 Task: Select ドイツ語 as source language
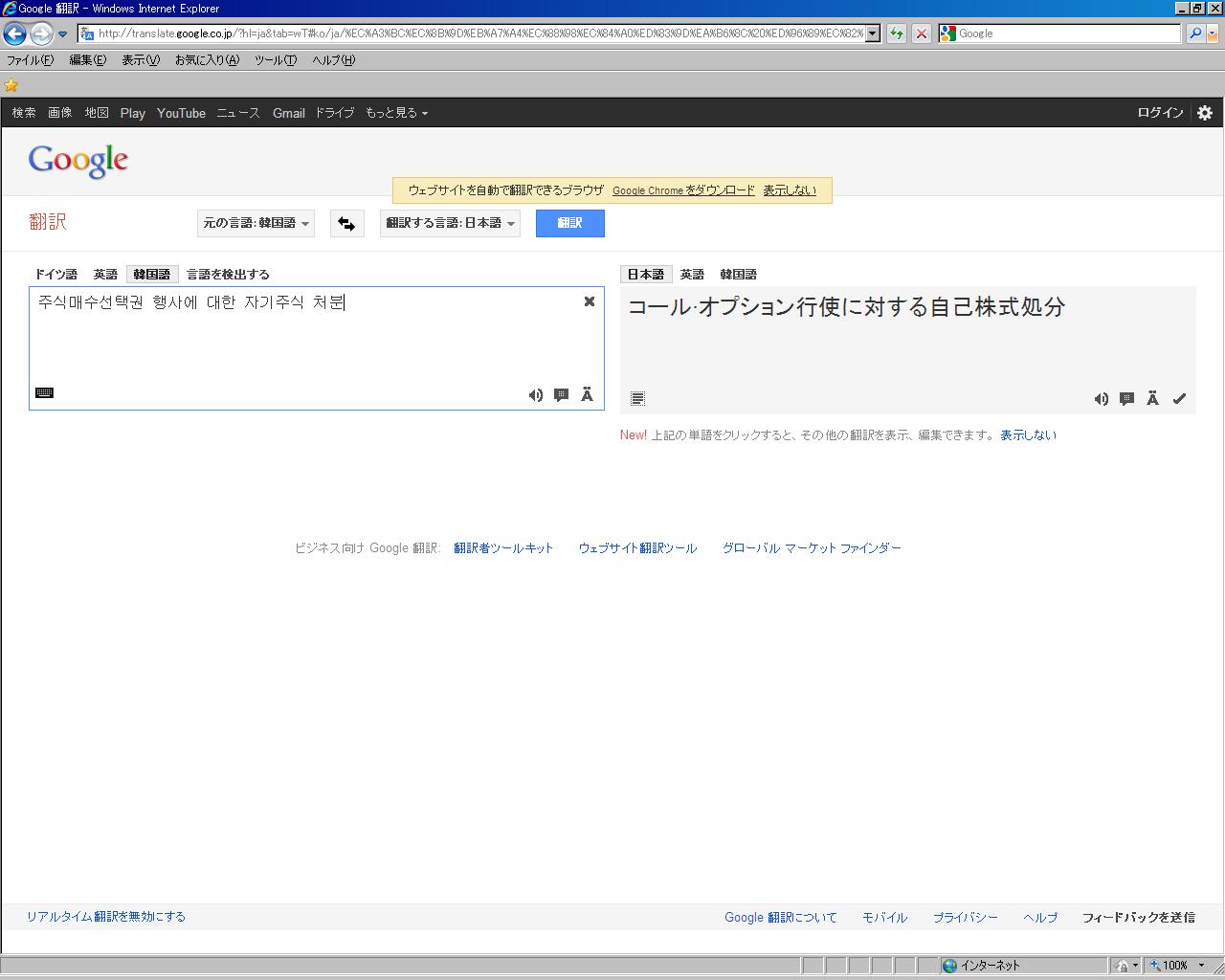[56, 275]
